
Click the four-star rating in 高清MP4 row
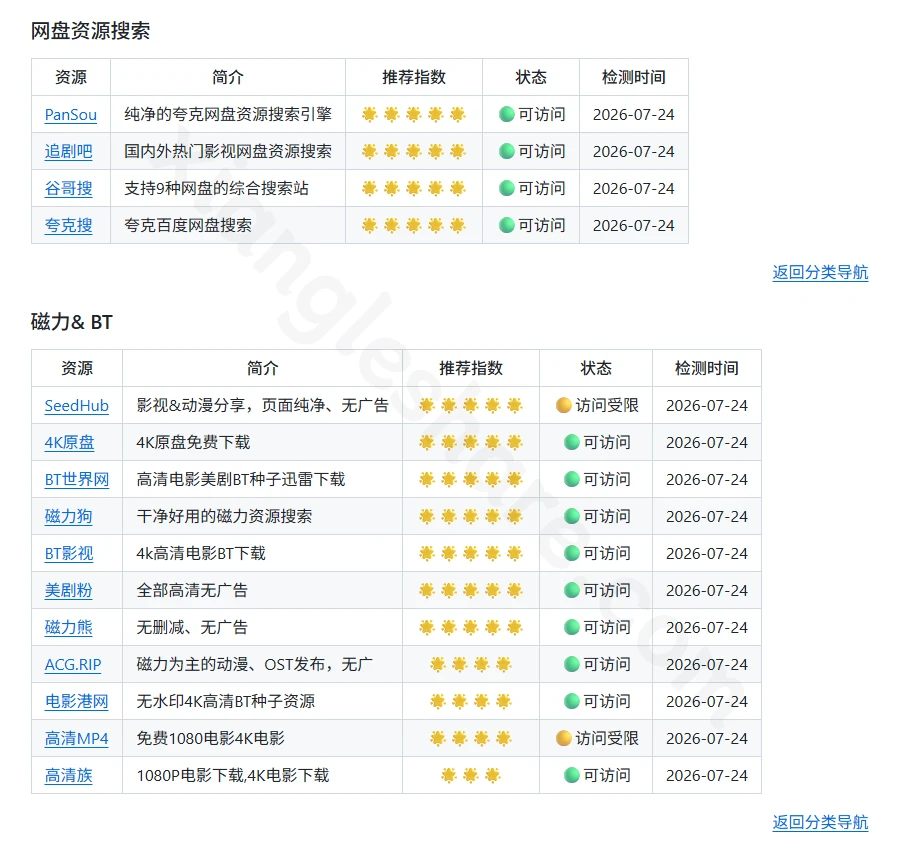[x=471, y=738]
